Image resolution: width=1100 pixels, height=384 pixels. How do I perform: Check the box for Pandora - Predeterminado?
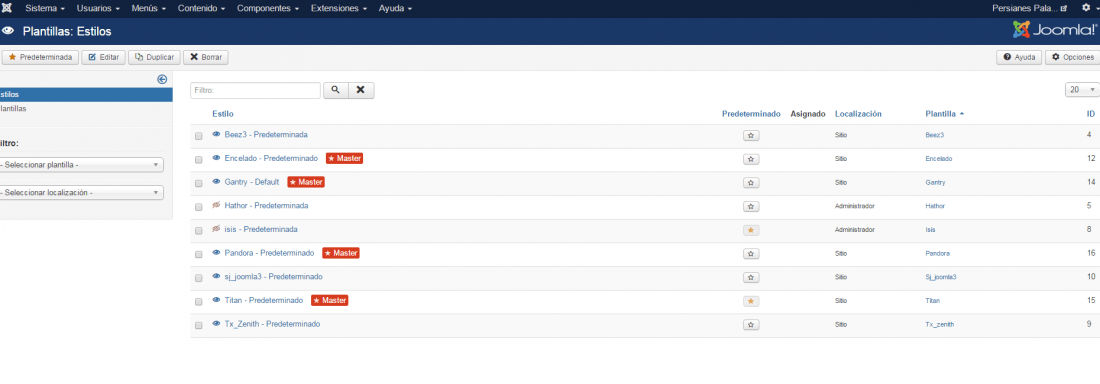pyautogui.click(x=199, y=254)
